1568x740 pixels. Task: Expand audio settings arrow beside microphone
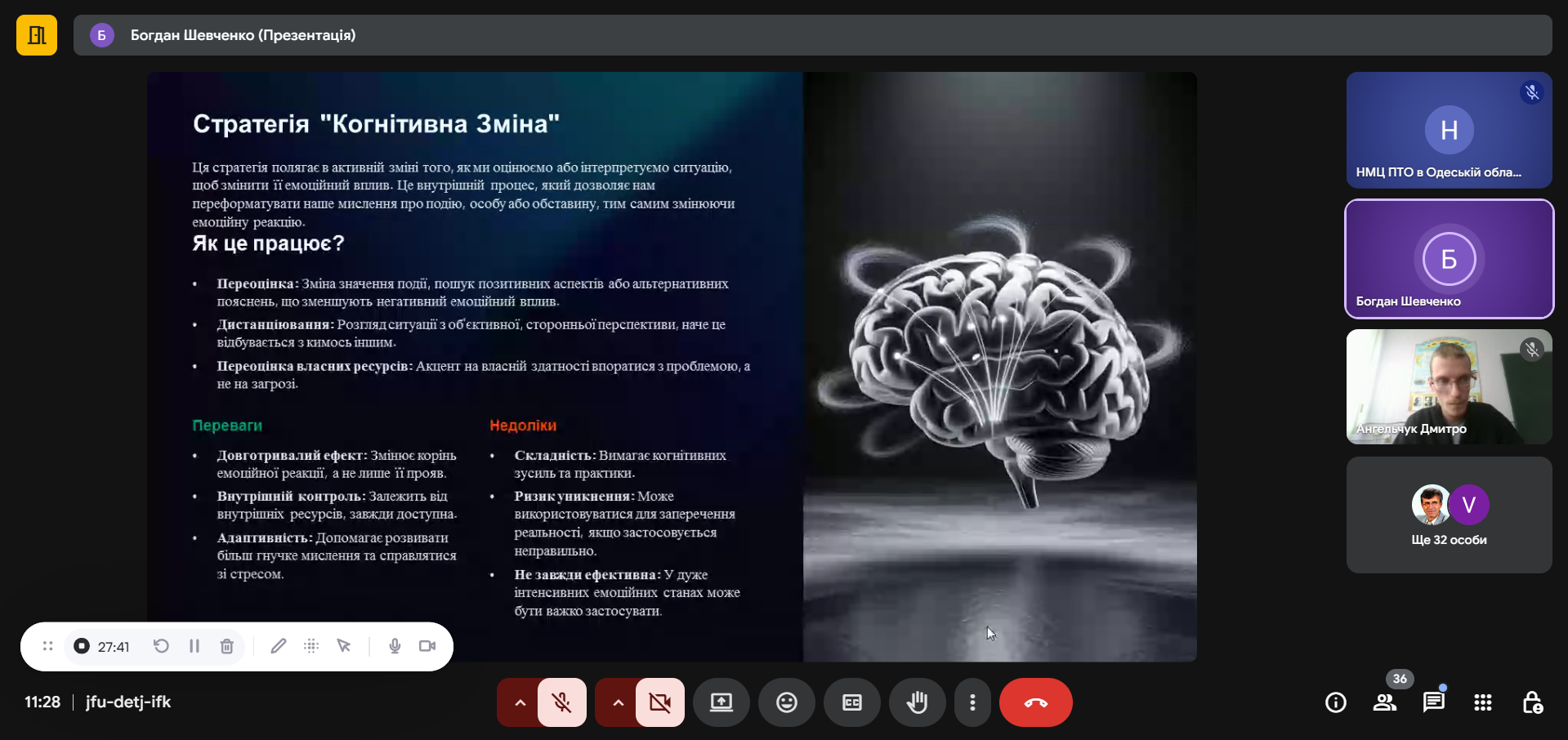point(520,702)
